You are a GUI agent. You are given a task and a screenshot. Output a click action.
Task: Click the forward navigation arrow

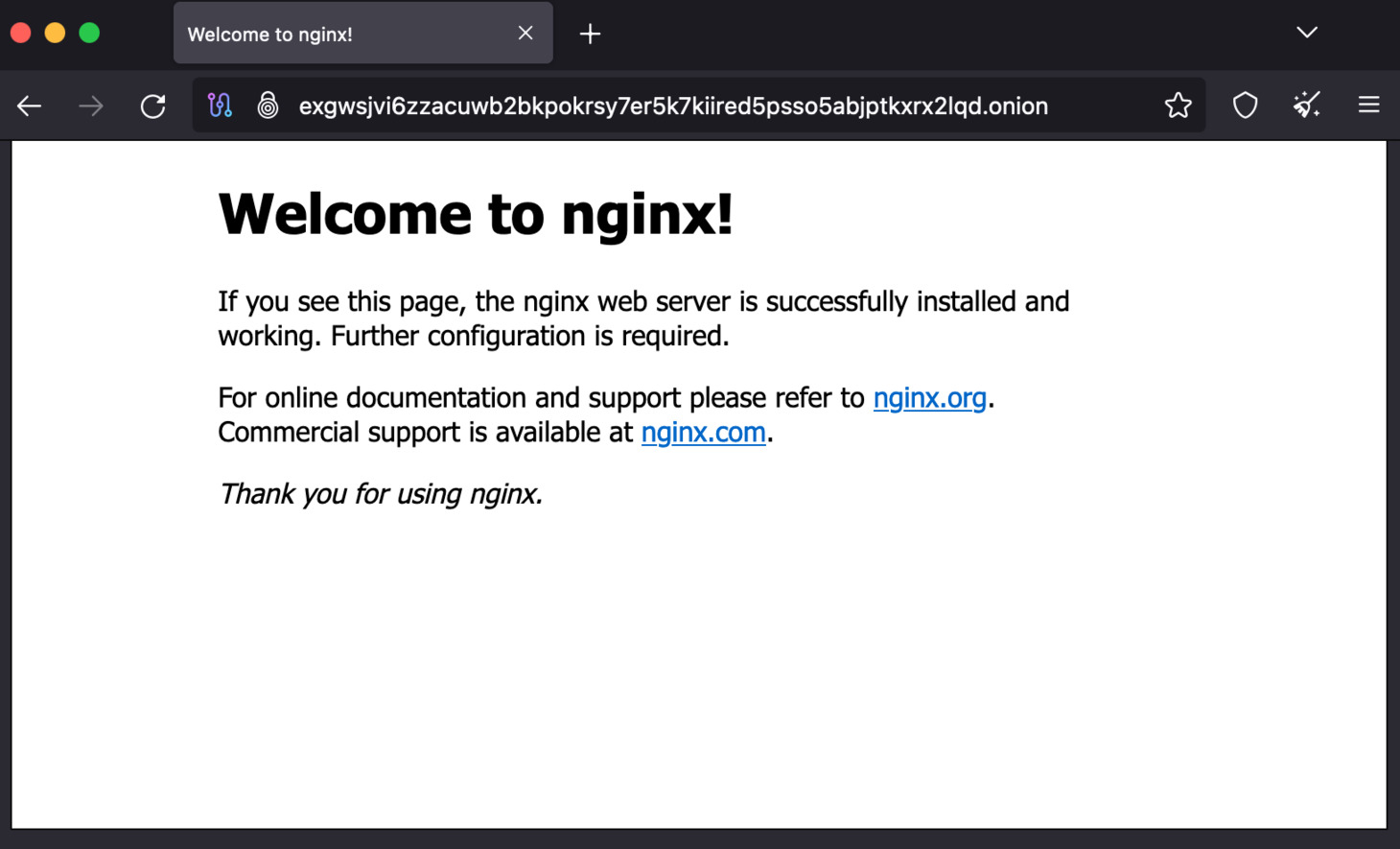[x=91, y=106]
